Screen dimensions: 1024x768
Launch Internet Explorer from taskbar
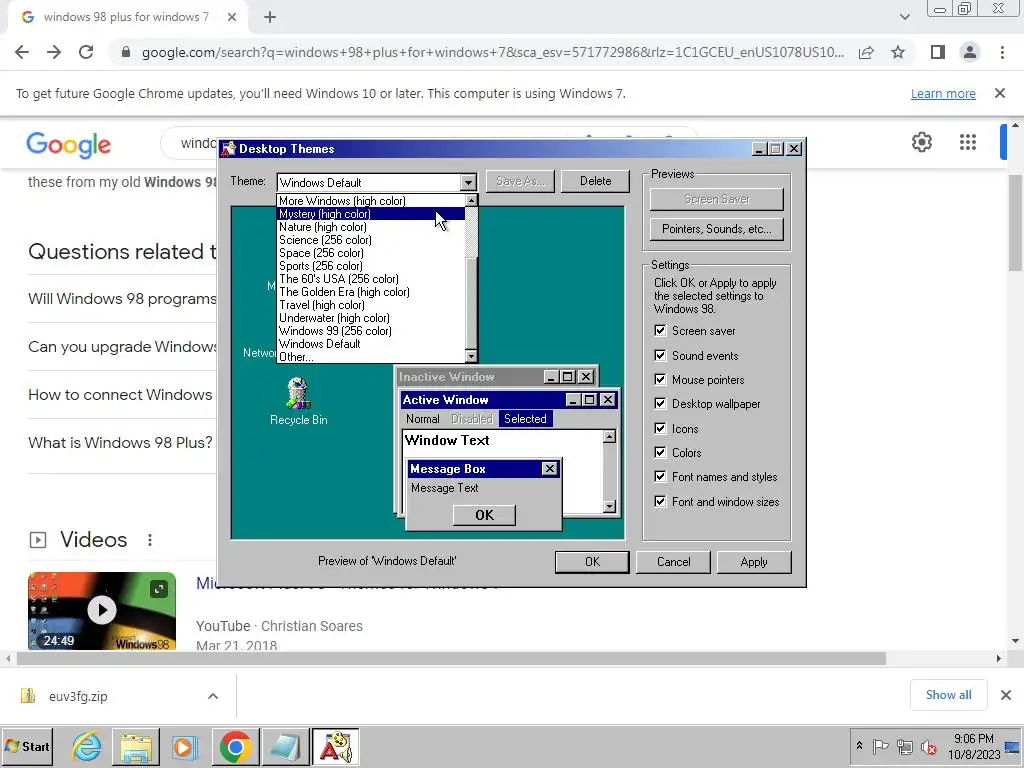(x=87, y=746)
